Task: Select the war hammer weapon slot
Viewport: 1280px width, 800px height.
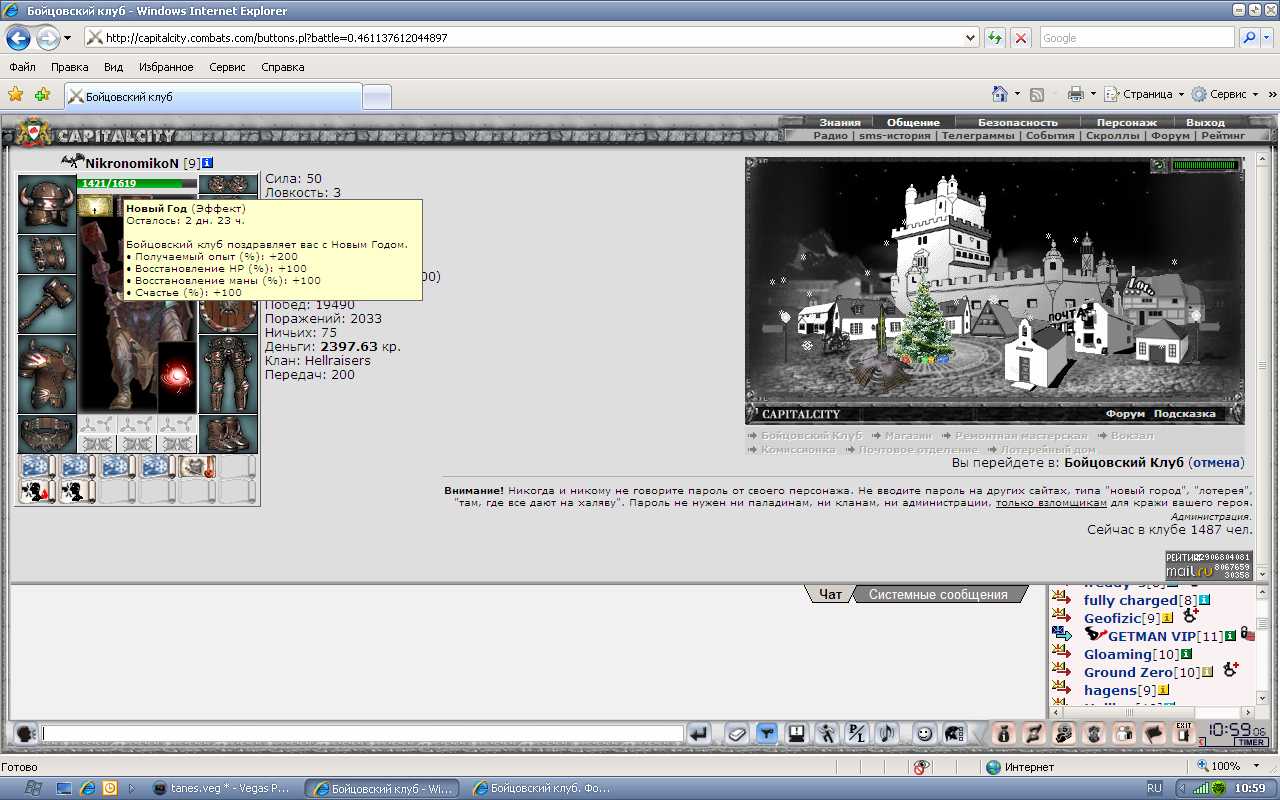Action: click(x=47, y=304)
